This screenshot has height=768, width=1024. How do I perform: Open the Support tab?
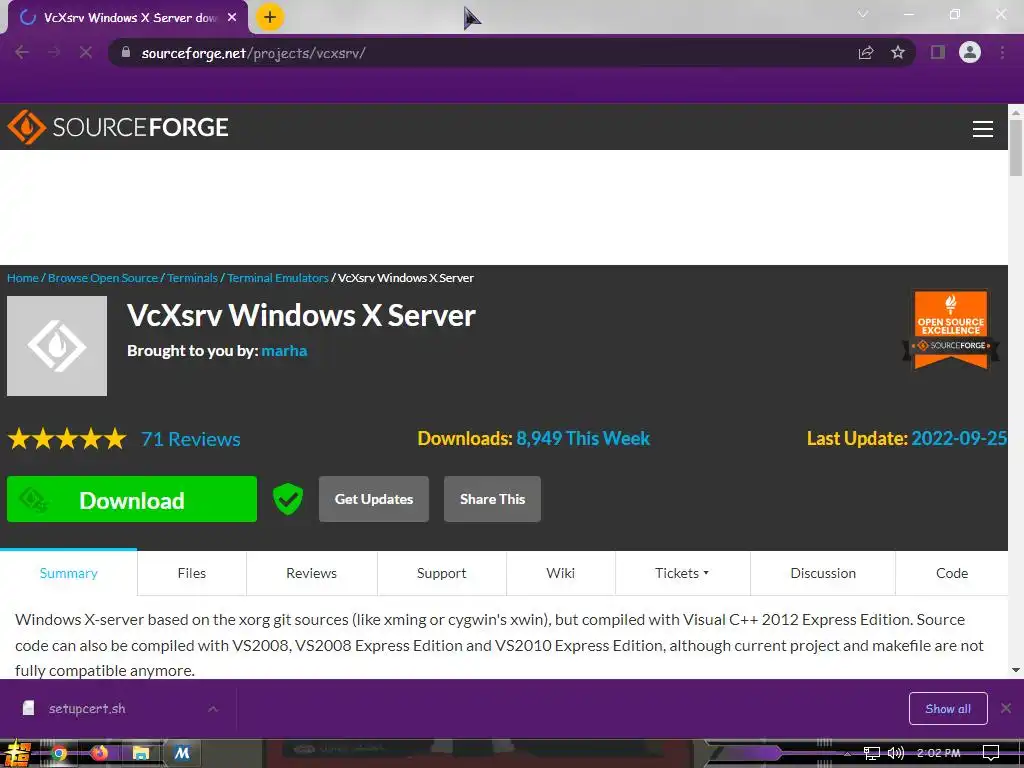441,573
